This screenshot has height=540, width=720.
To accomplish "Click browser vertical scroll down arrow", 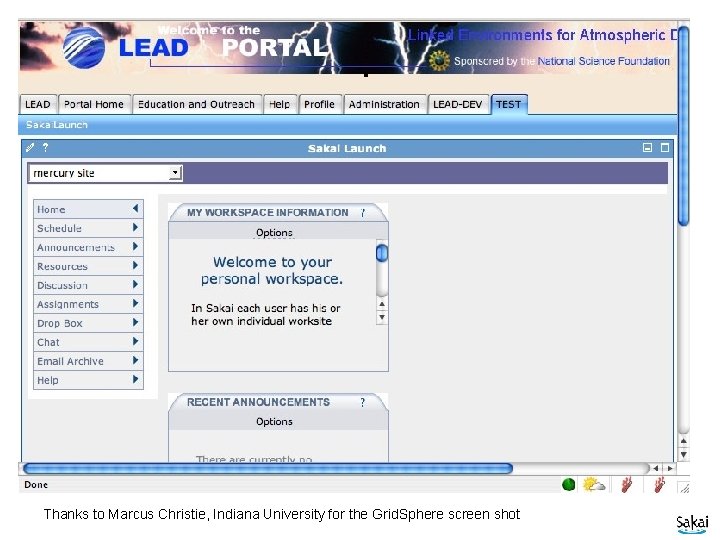I will pos(684,454).
